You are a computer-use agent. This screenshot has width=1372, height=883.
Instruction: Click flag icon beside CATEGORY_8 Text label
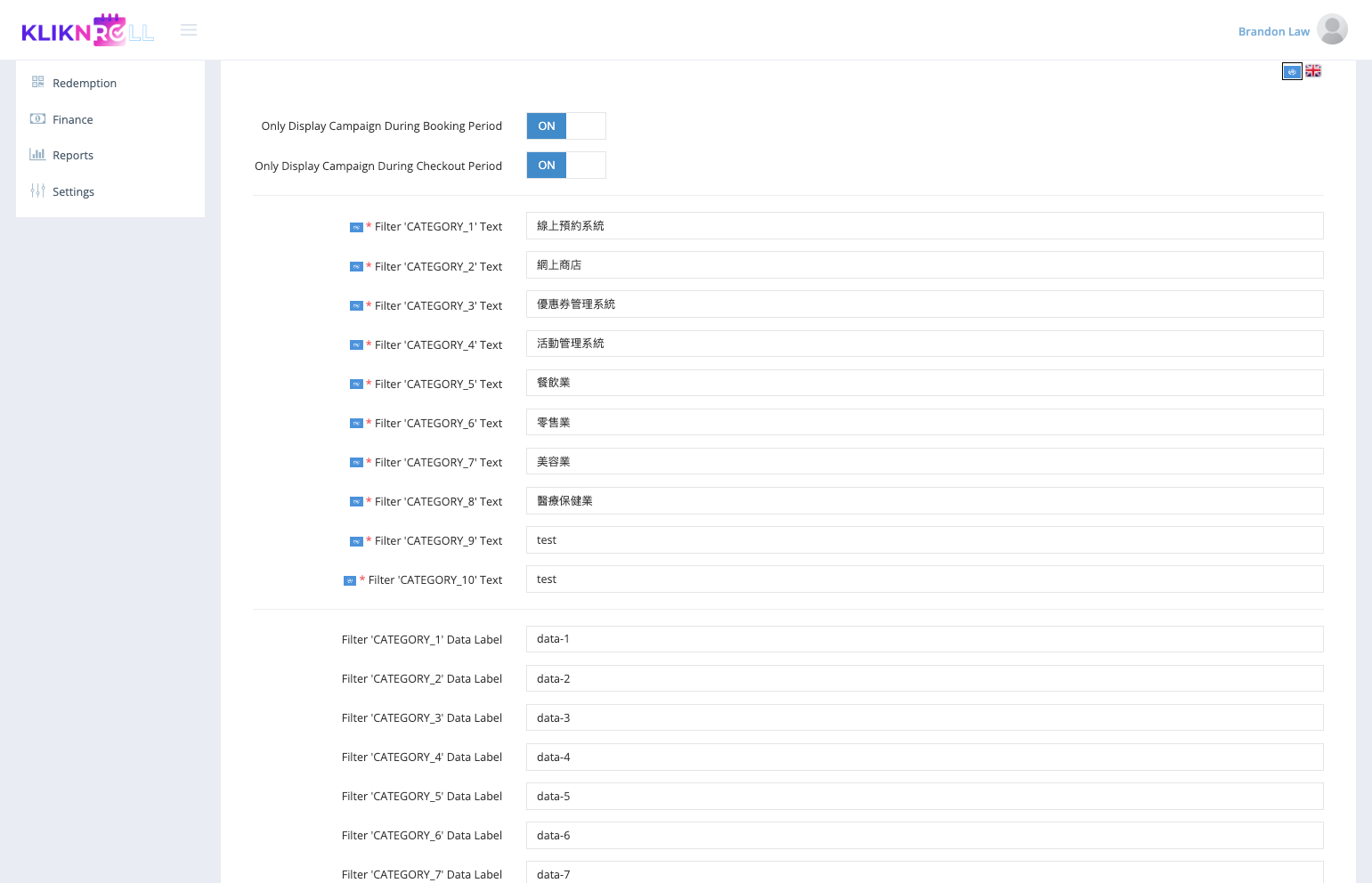356,502
